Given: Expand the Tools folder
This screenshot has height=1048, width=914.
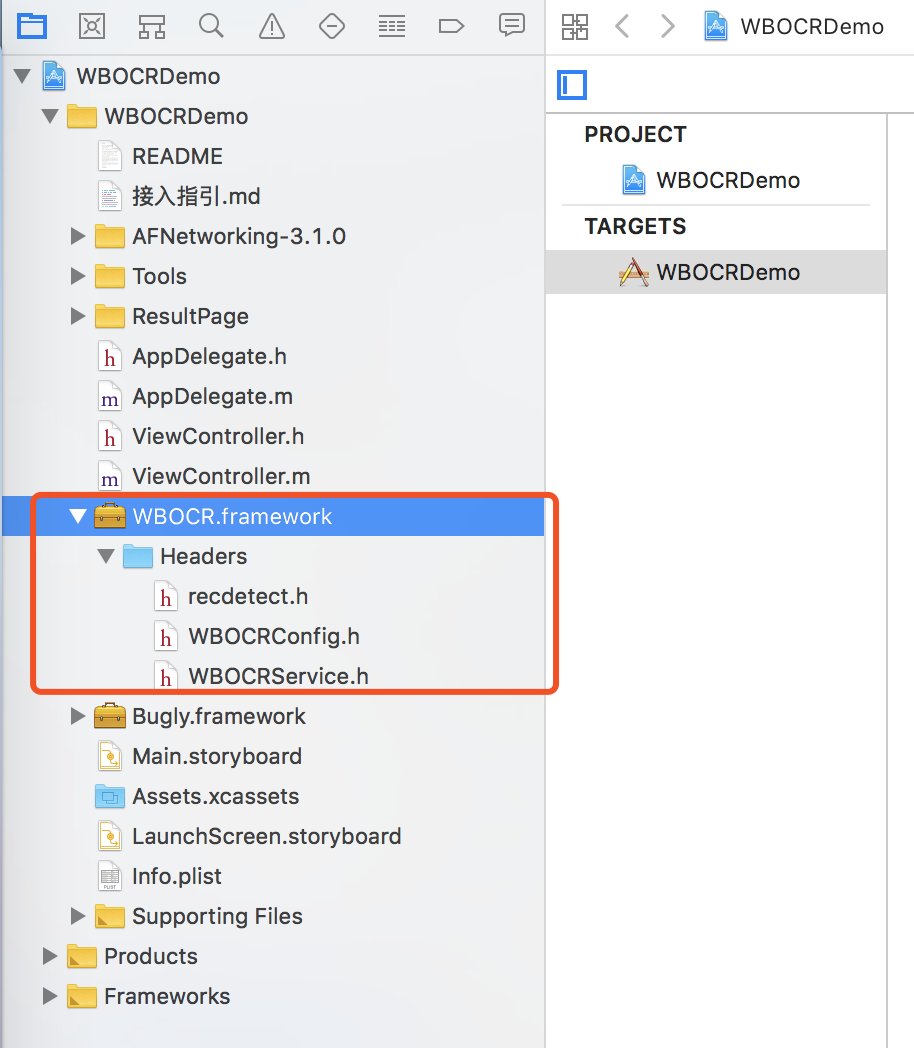Looking at the screenshot, I should tap(78, 276).
